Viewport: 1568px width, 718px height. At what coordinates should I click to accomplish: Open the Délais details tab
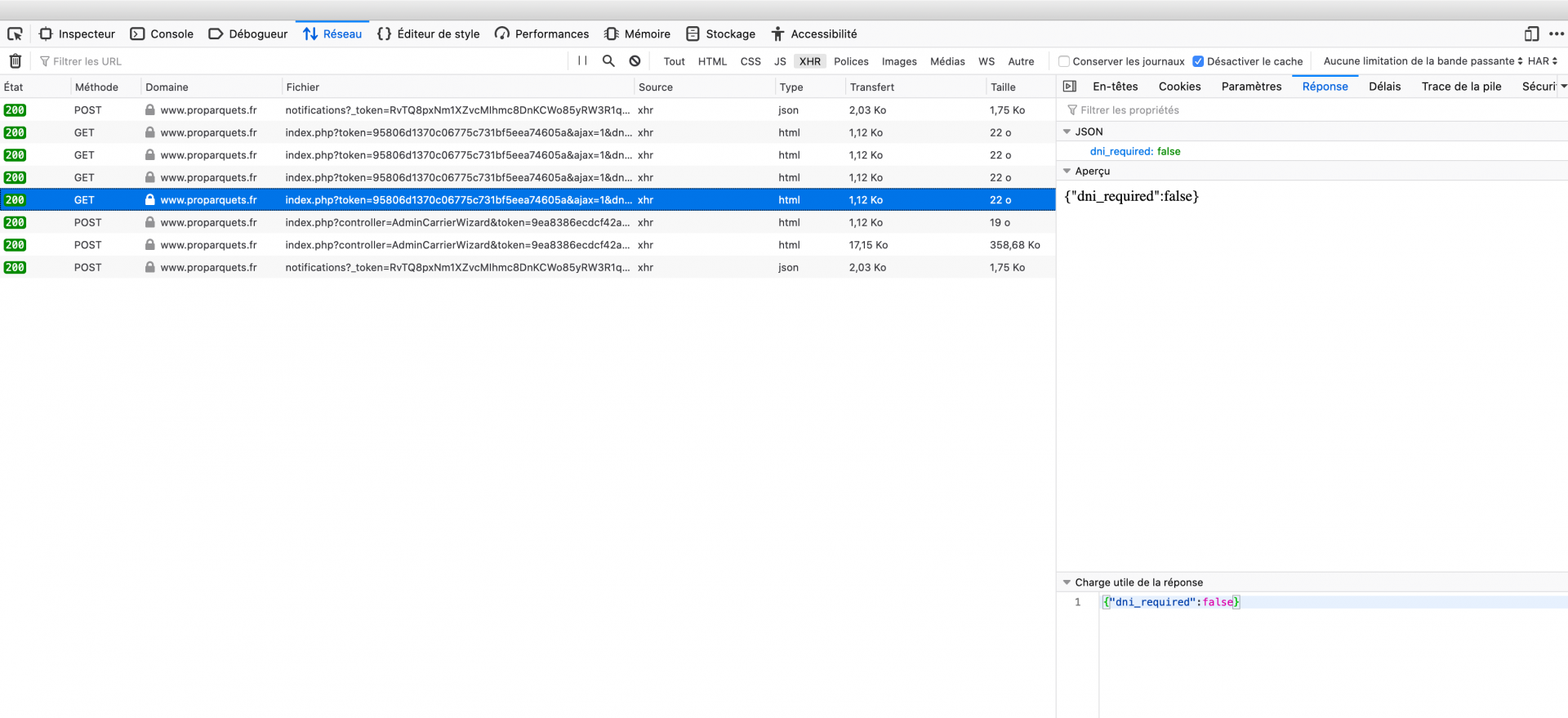click(x=1384, y=87)
